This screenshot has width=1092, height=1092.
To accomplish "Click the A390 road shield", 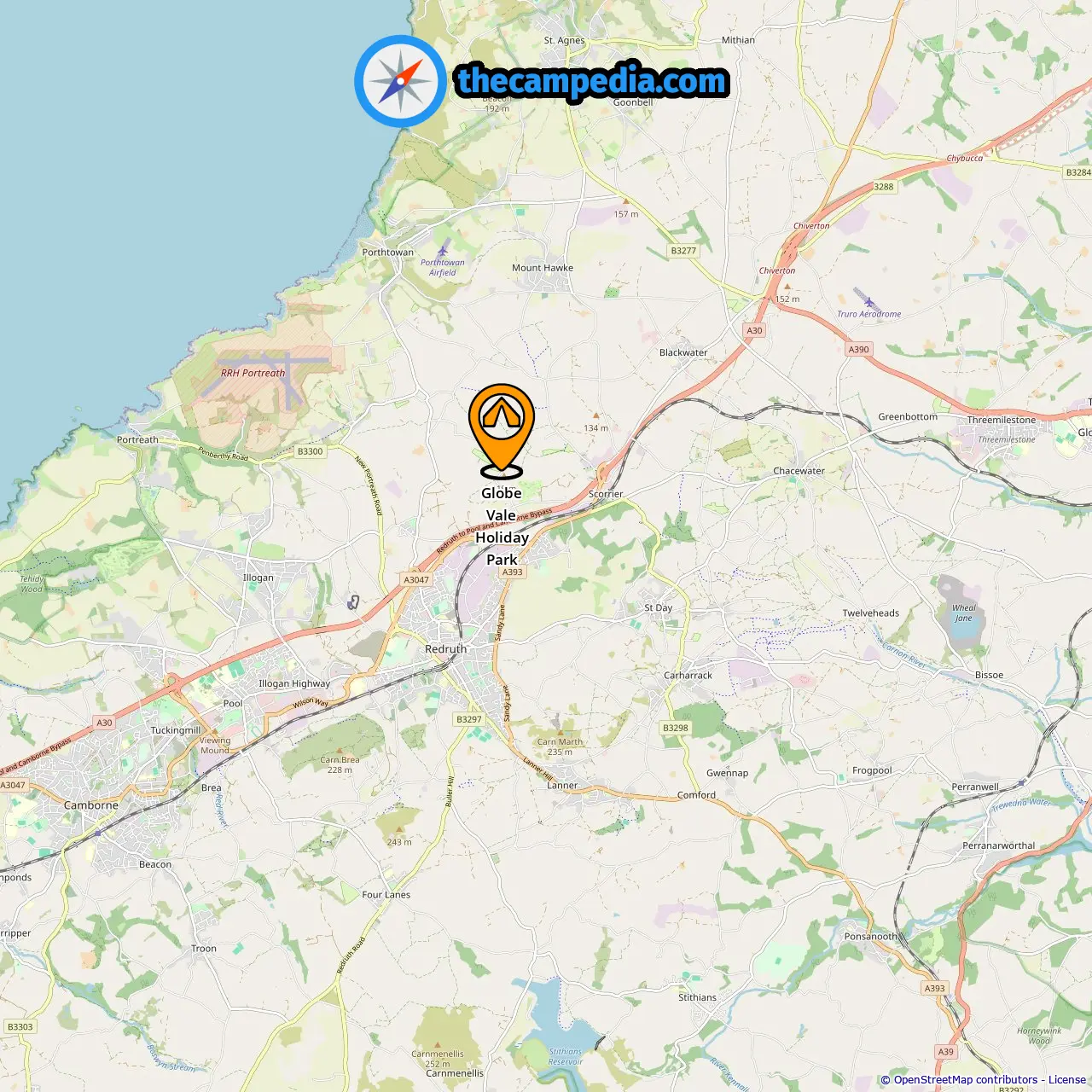I will [858, 349].
